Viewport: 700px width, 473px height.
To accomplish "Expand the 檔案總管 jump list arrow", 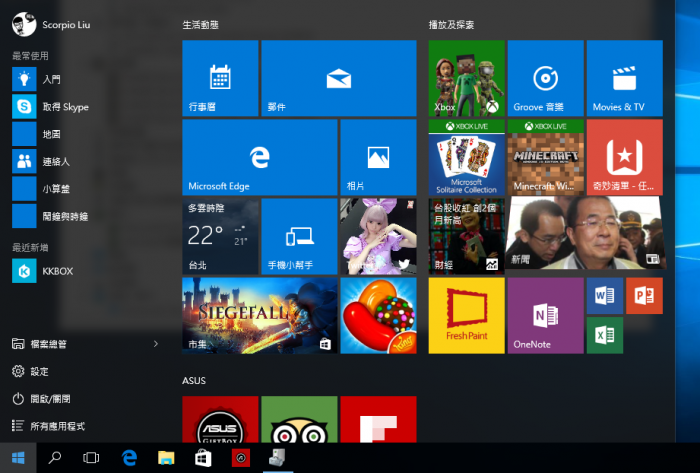I will point(155,344).
